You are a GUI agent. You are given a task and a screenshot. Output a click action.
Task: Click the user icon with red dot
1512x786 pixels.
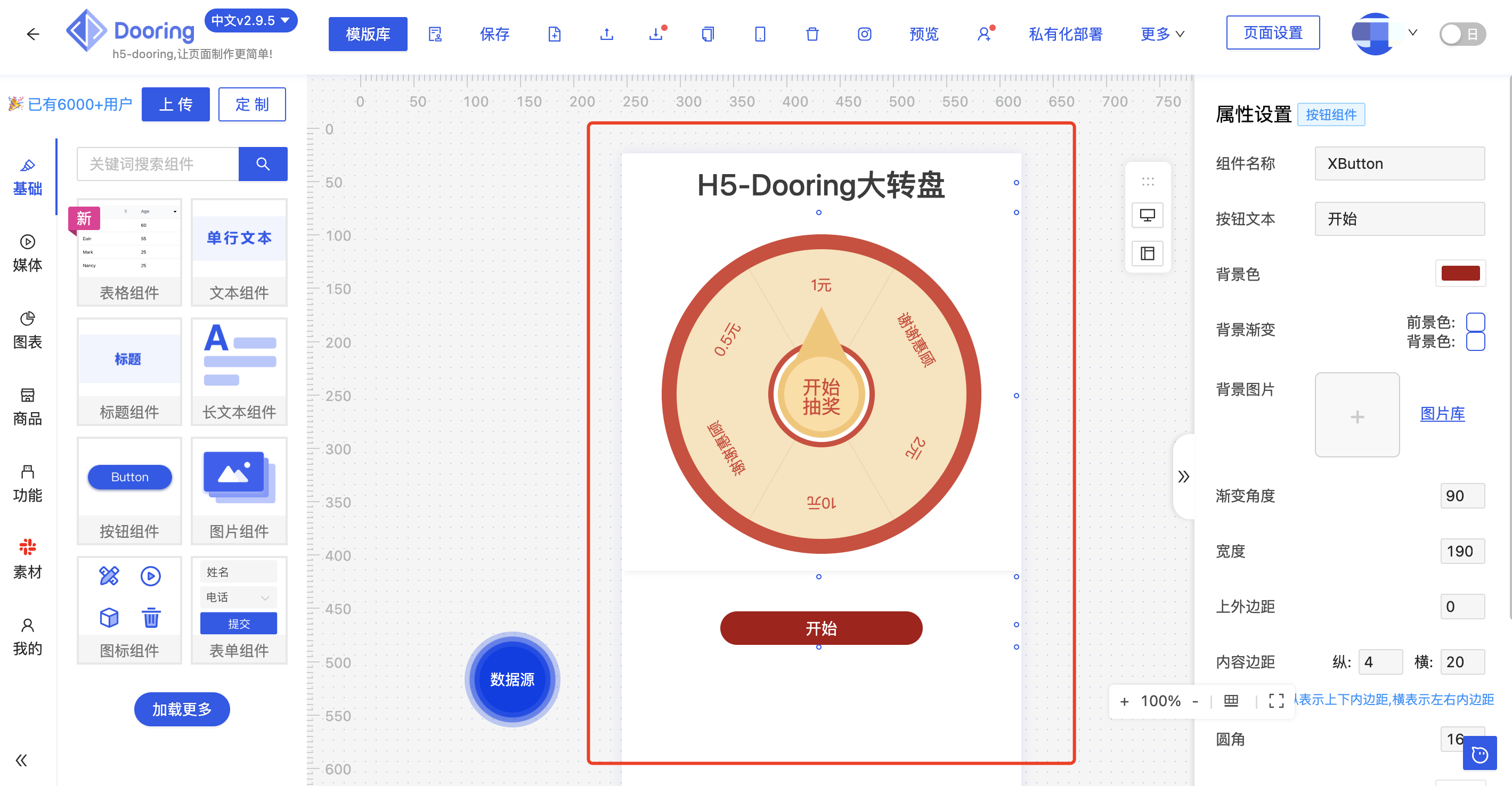[986, 34]
